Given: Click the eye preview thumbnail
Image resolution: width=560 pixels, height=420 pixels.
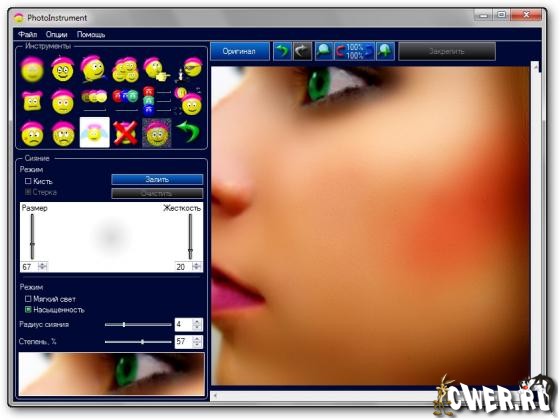Looking at the screenshot, I should point(112,374).
